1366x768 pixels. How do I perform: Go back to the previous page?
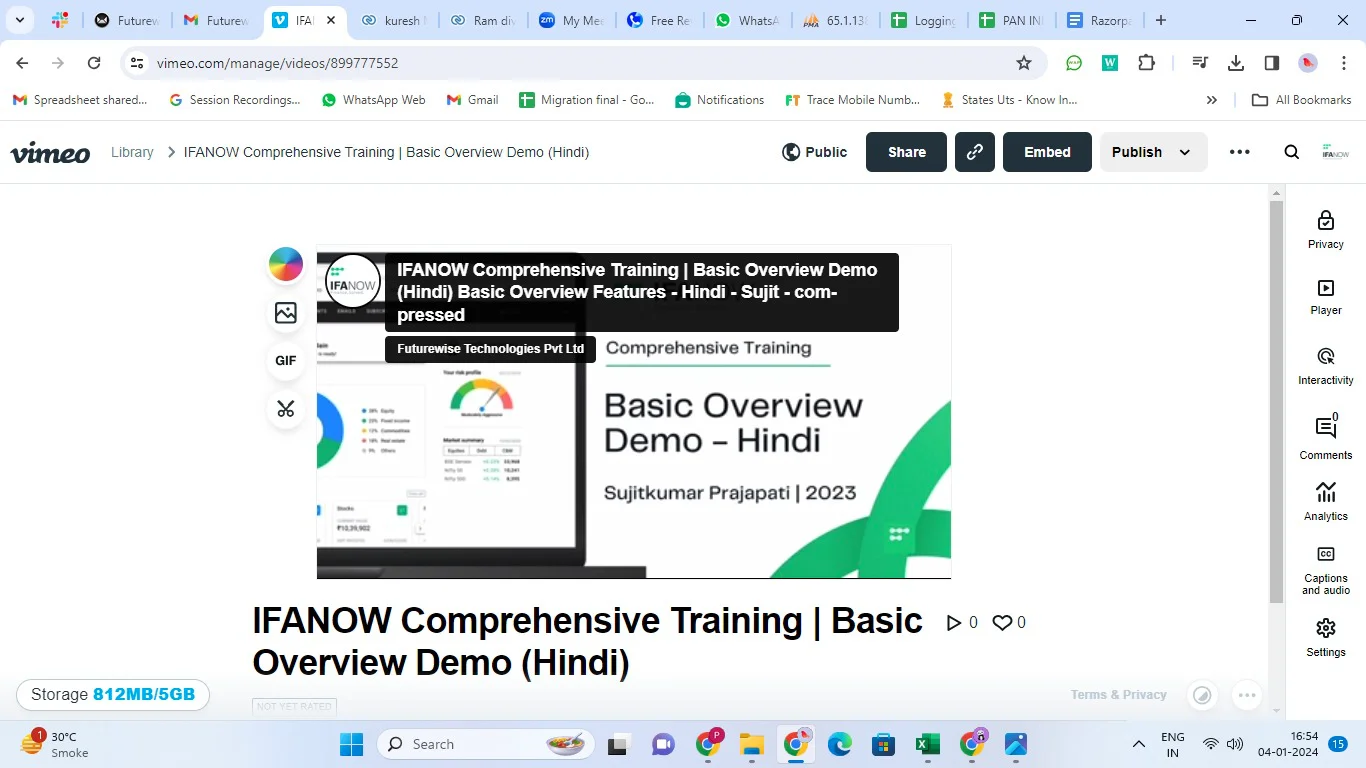(22, 63)
